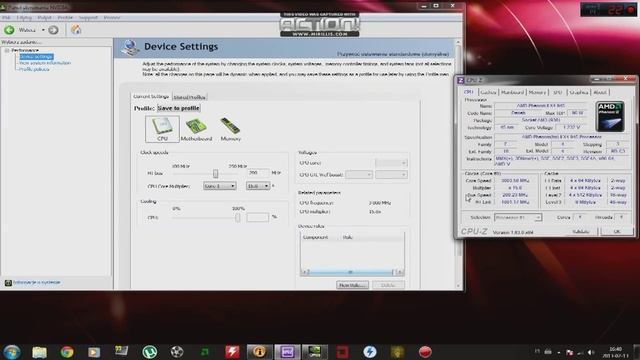Open the Graphics tab in CPU-Z
Viewport: 640px width, 360px height.
(x=578, y=93)
